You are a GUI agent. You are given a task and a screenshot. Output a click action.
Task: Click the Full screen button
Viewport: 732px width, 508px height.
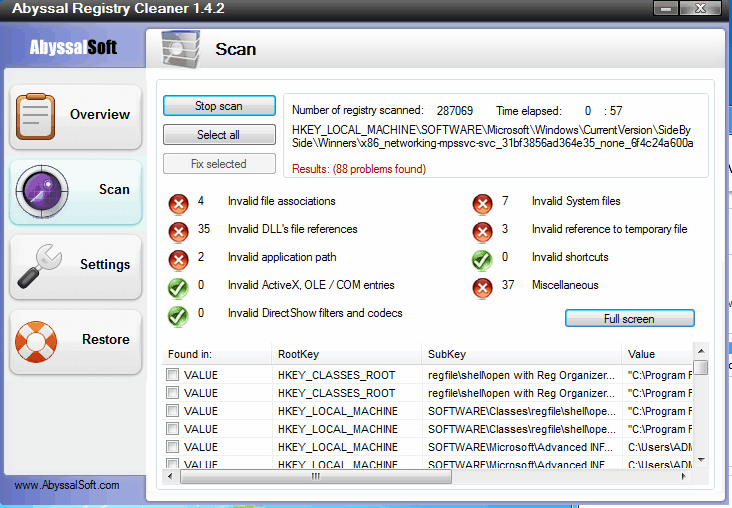[629, 318]
